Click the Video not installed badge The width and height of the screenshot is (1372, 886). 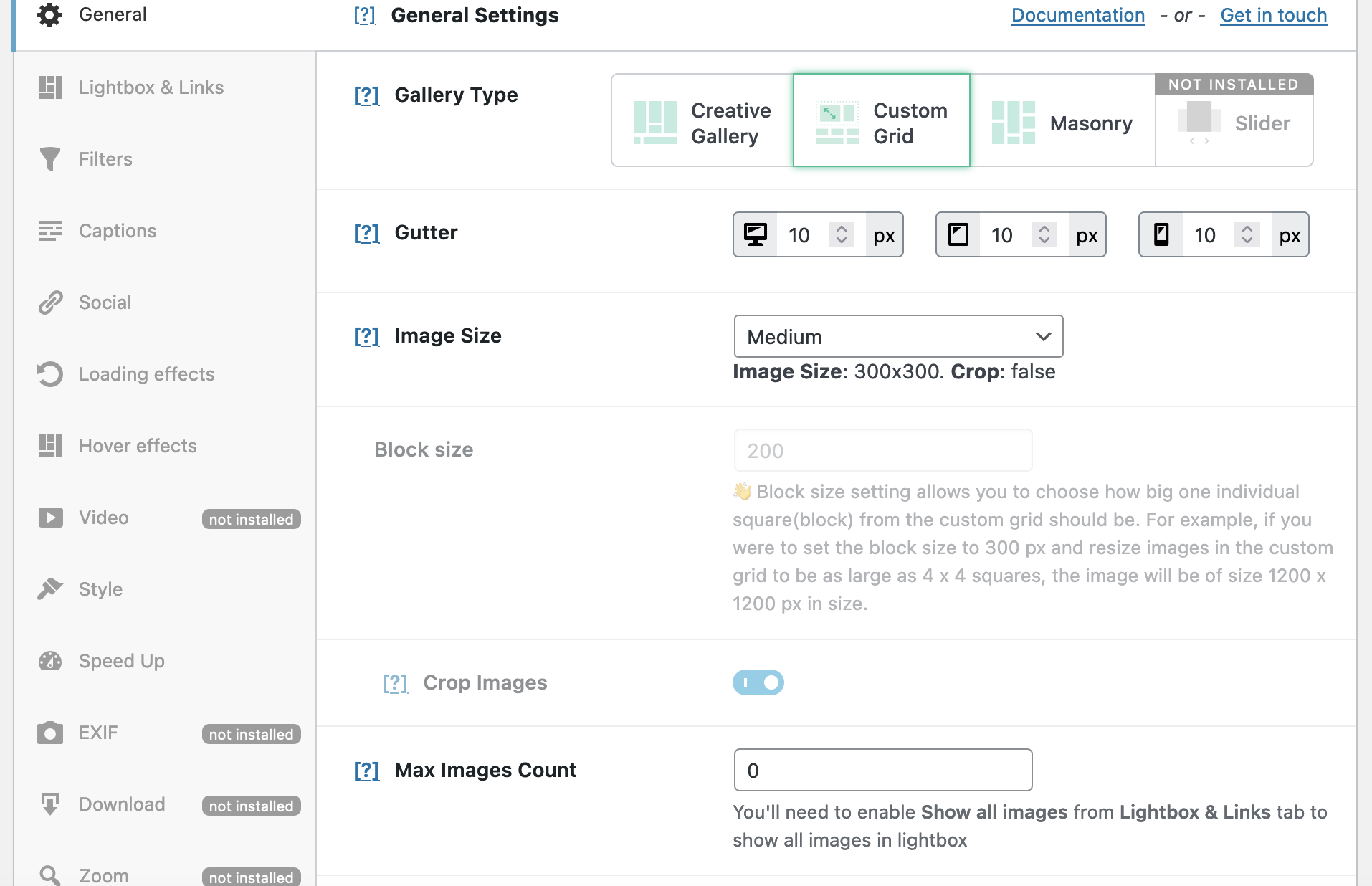[251, 519]
